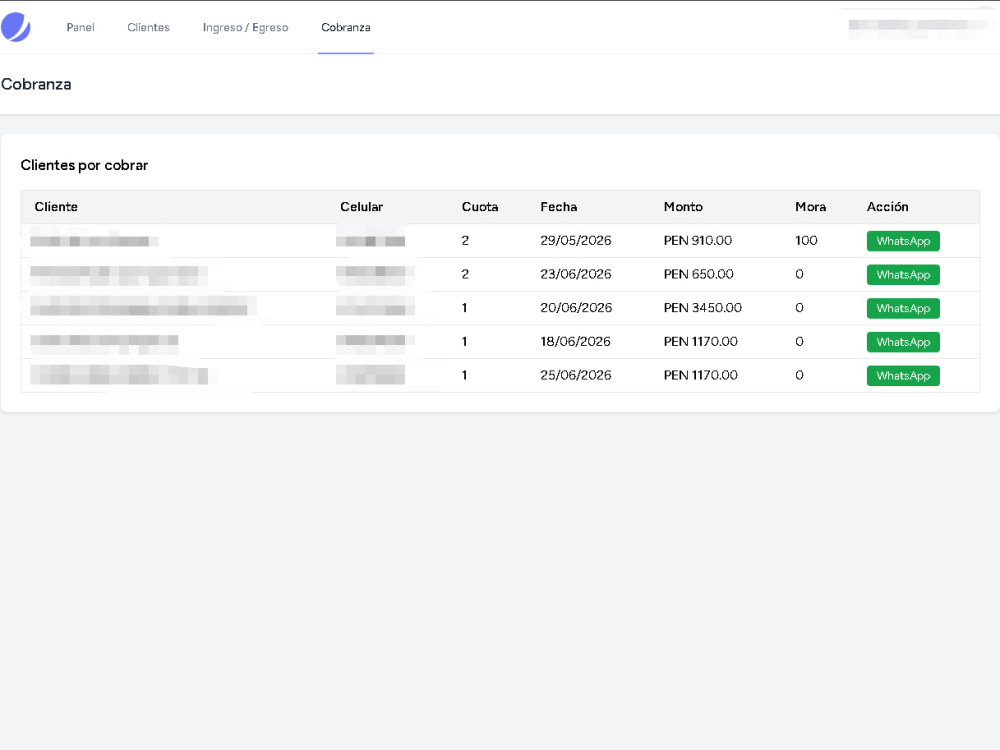Click the amount PEN 650.00
This screenshot has width=1000, height=750.
698,274
